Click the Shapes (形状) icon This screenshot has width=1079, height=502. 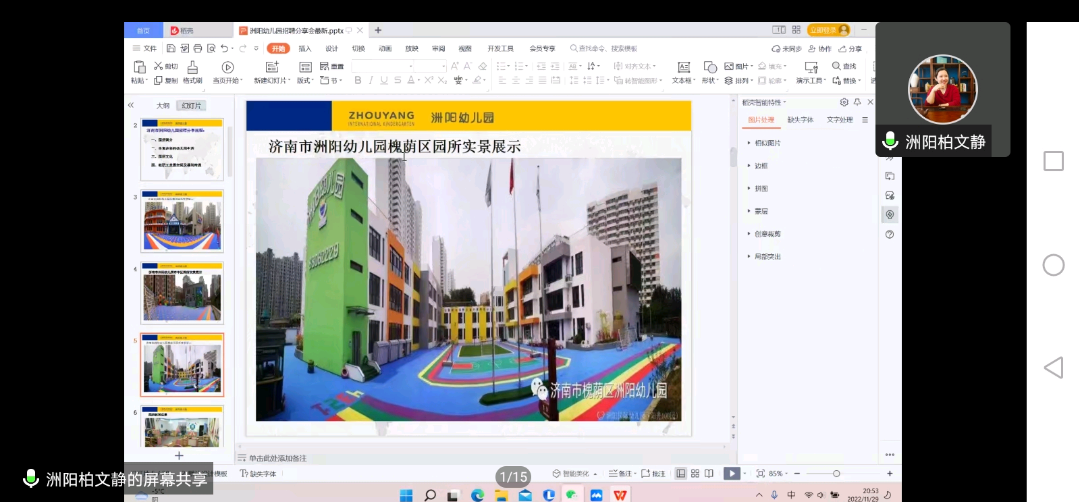click(709, 67)
